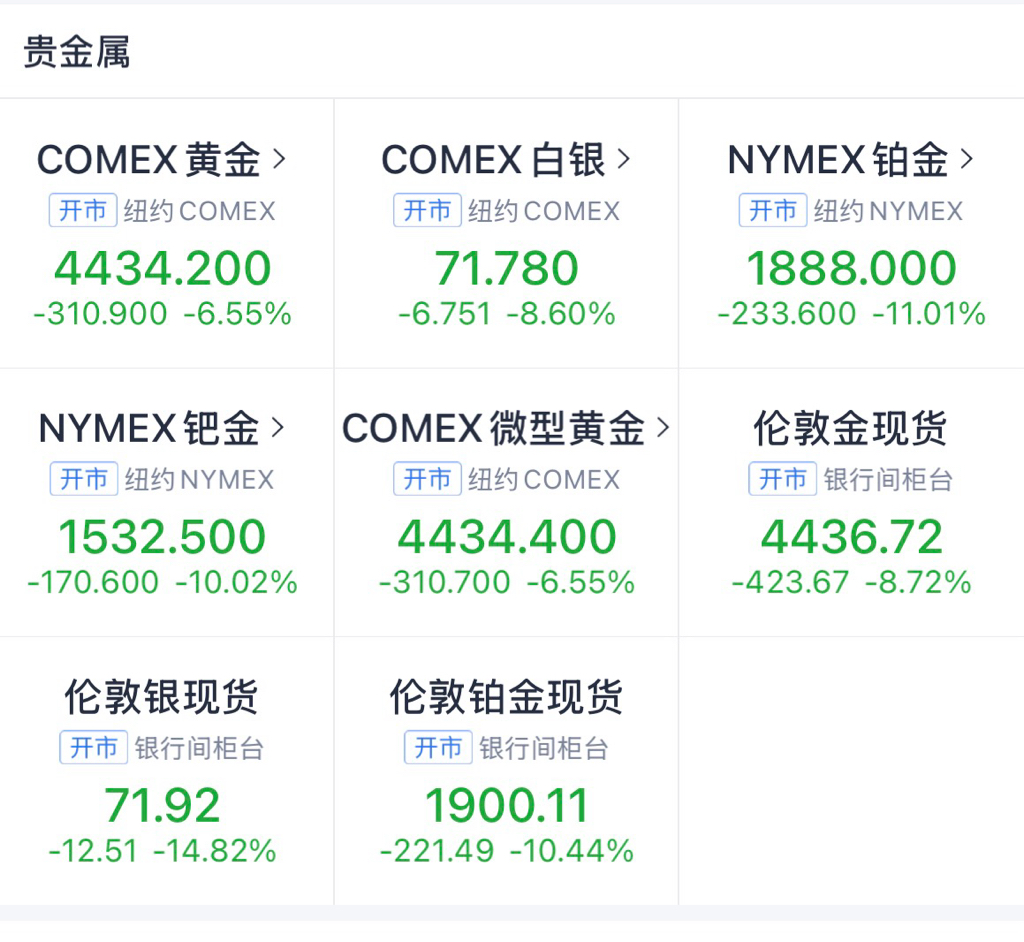Screen dimensions: 1024x942
Task: Select the 开市 tag under 伦敦银现货
Action: tap(93, 747)
